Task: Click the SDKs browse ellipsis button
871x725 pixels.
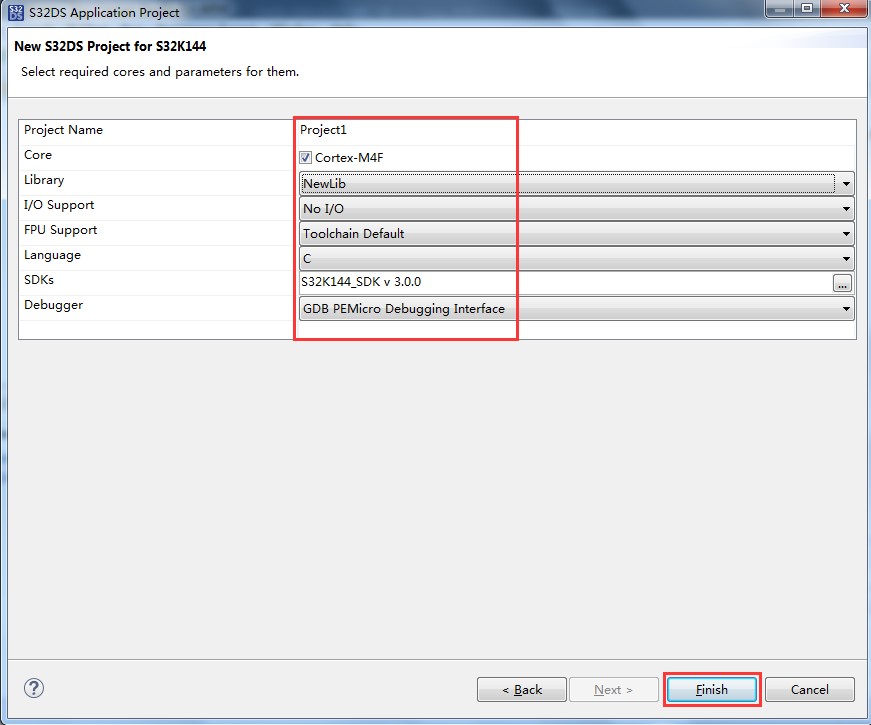Action: click(842, 283)
